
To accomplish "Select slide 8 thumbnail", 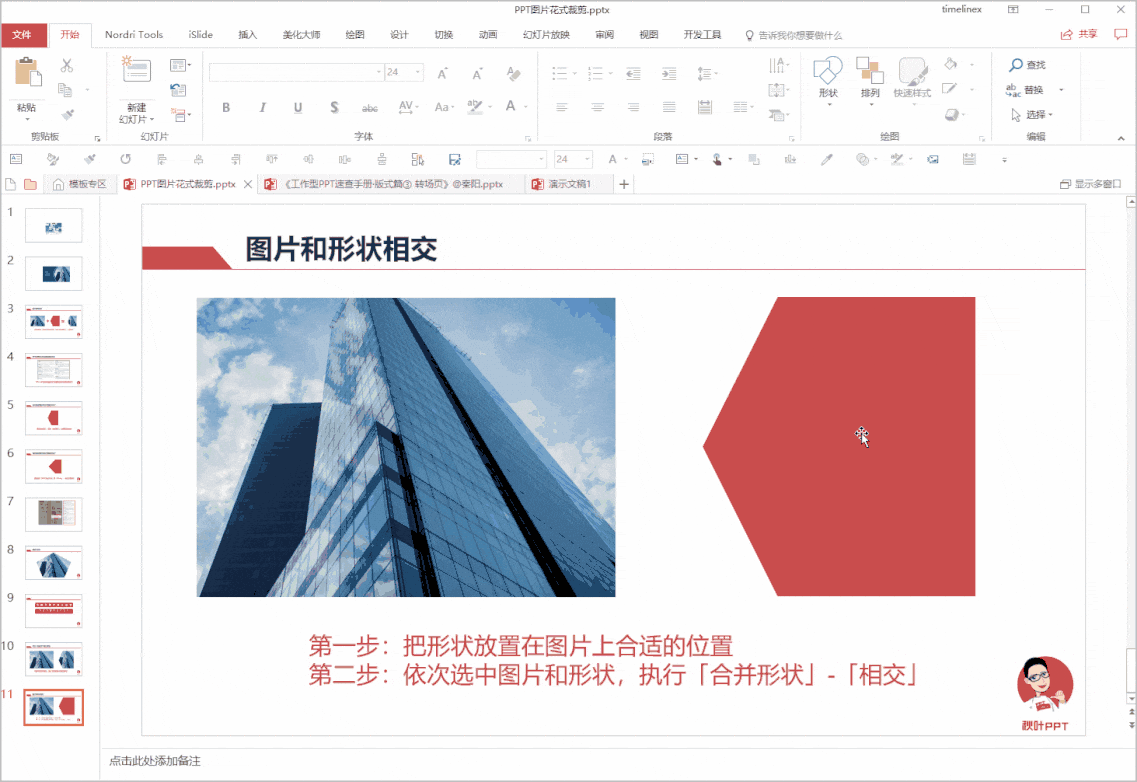I will coord(54,563).
